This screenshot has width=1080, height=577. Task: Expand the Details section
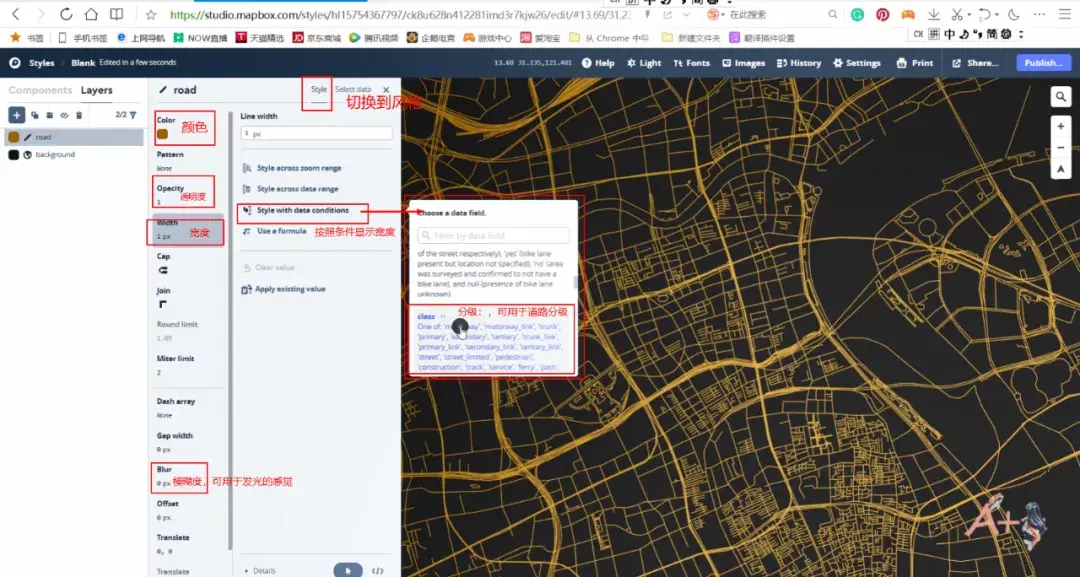click(260, 571)
